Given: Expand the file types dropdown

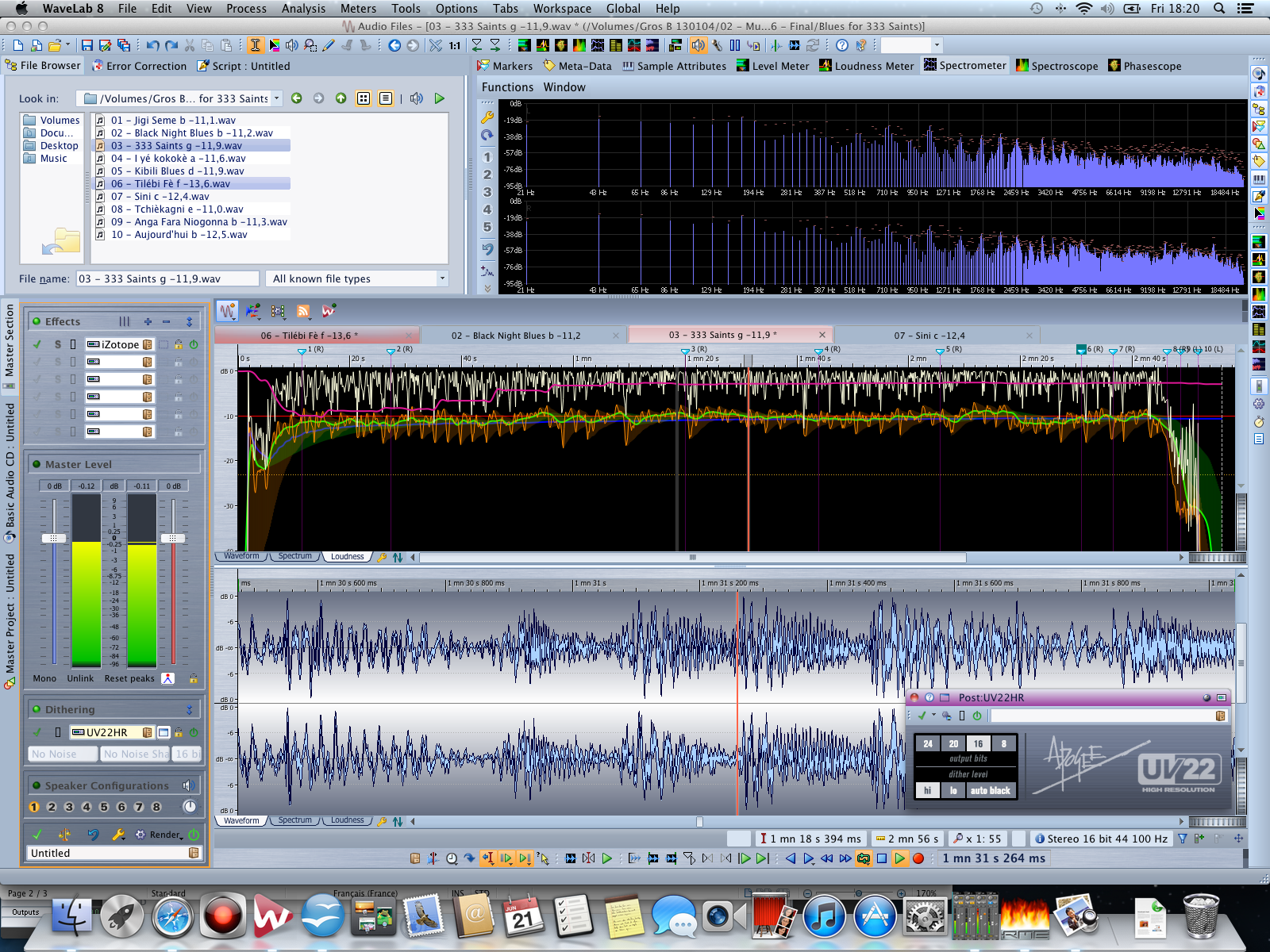Looking at the screenshot, I should (442, 278).
